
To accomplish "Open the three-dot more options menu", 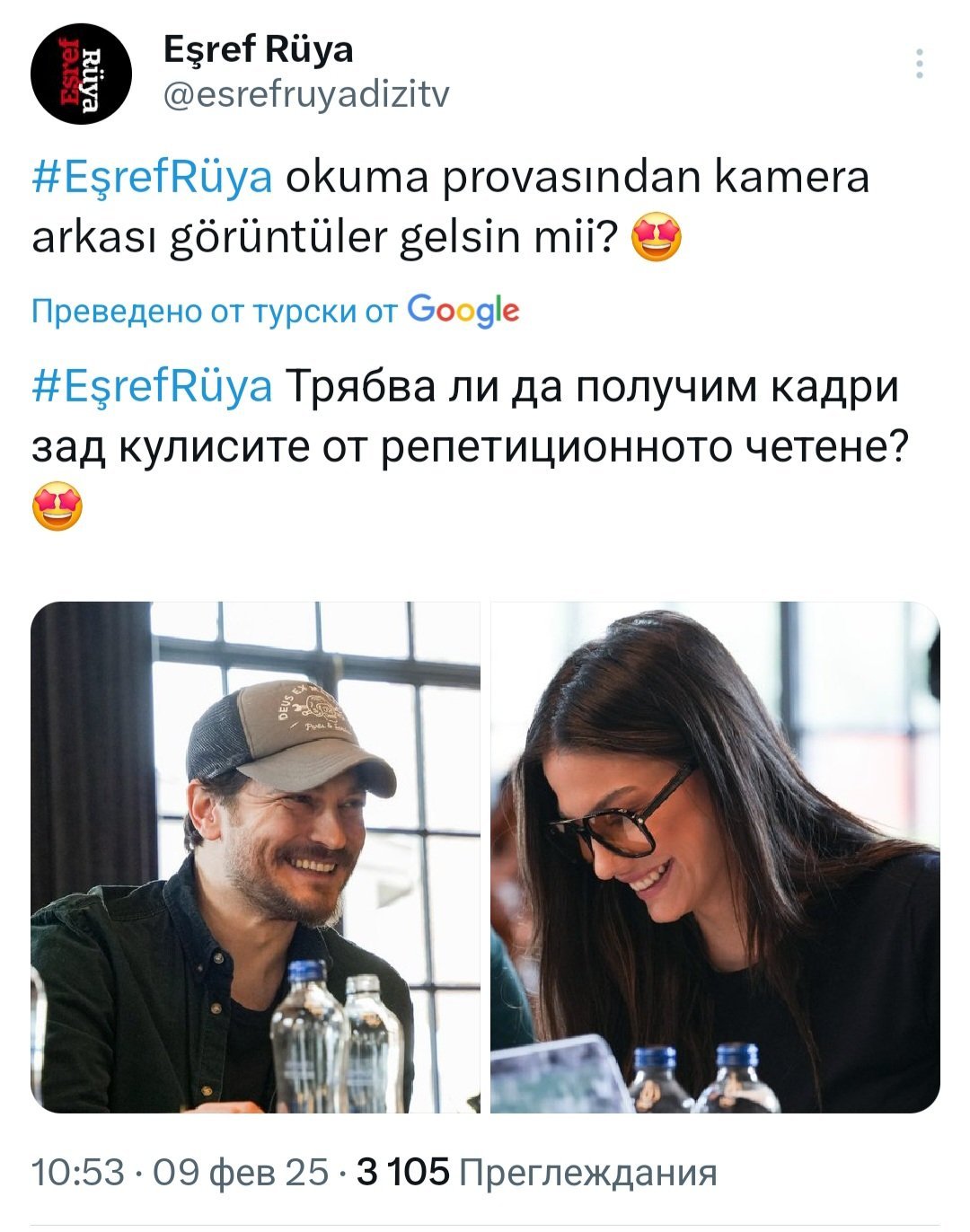I will pyautogui.click(x=920, y=65).
